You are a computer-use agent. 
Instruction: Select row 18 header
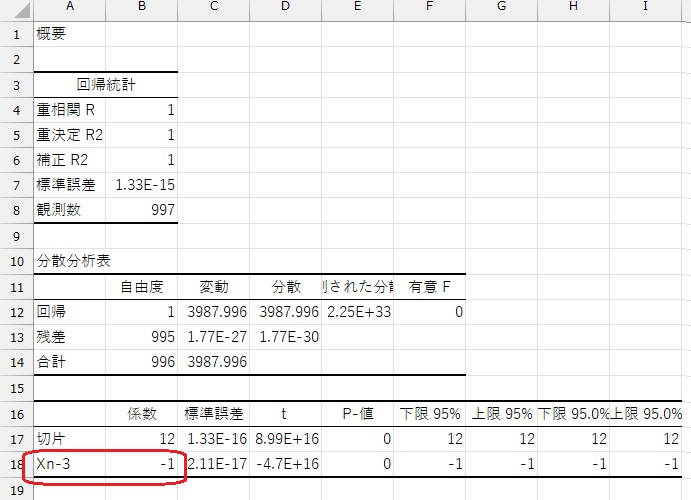pyautogui.click(x=15, y=465)
